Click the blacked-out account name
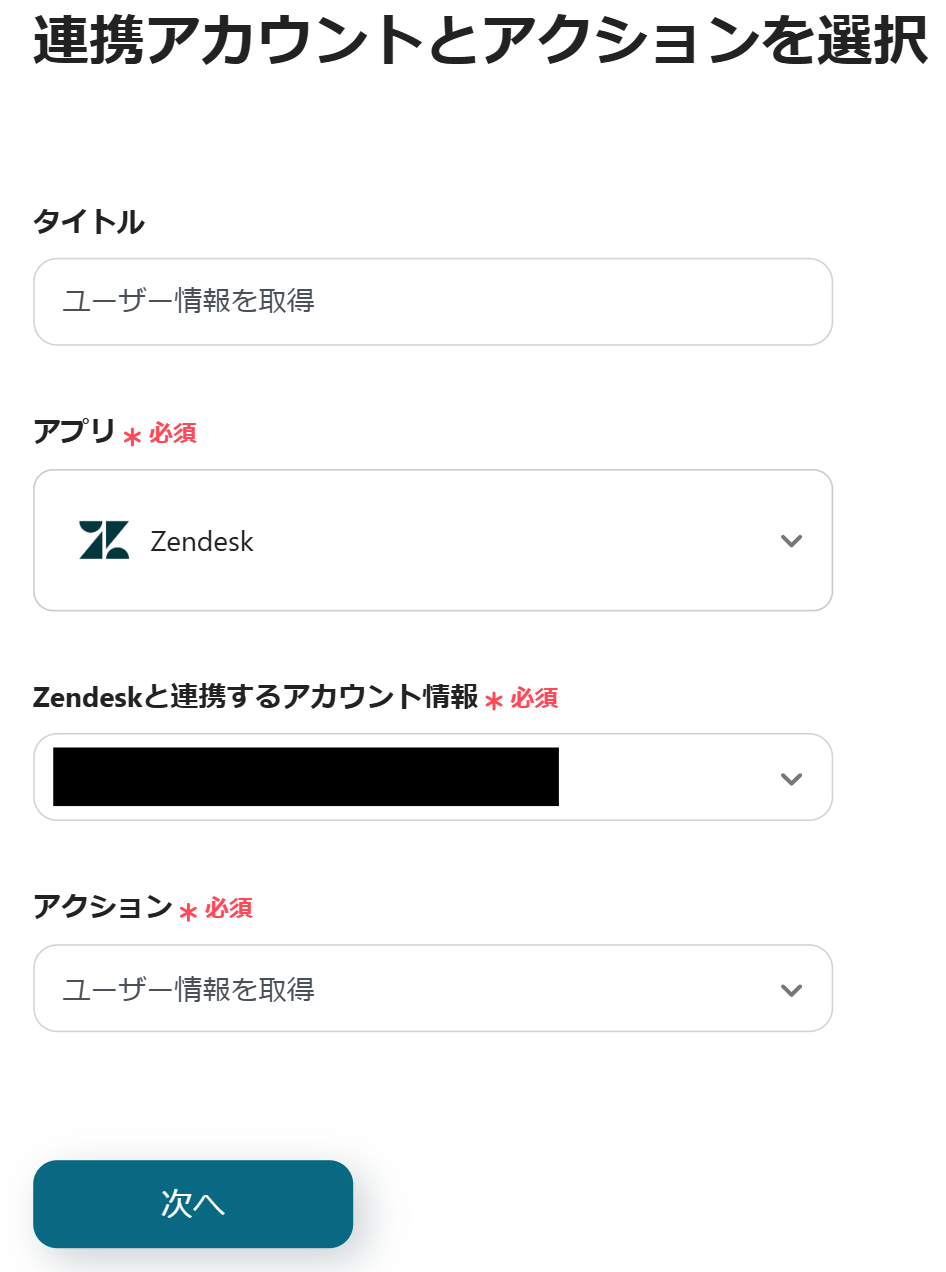The width and height of the screenshot is (946, 1272). tap(305, 777)
